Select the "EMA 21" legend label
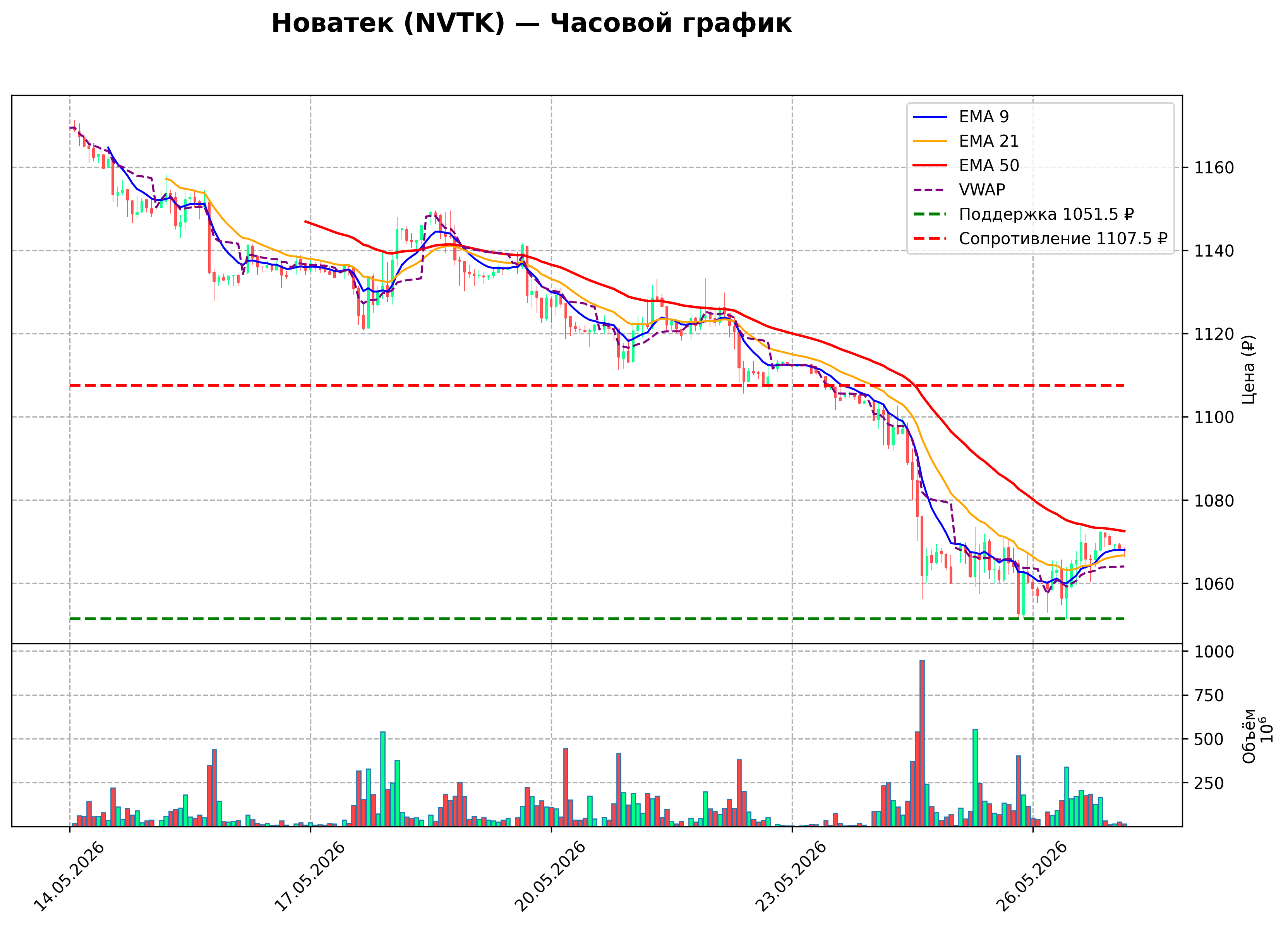The width and height of the screenshot is (1288, 926). pyautogui.click(x=989, y=141)
